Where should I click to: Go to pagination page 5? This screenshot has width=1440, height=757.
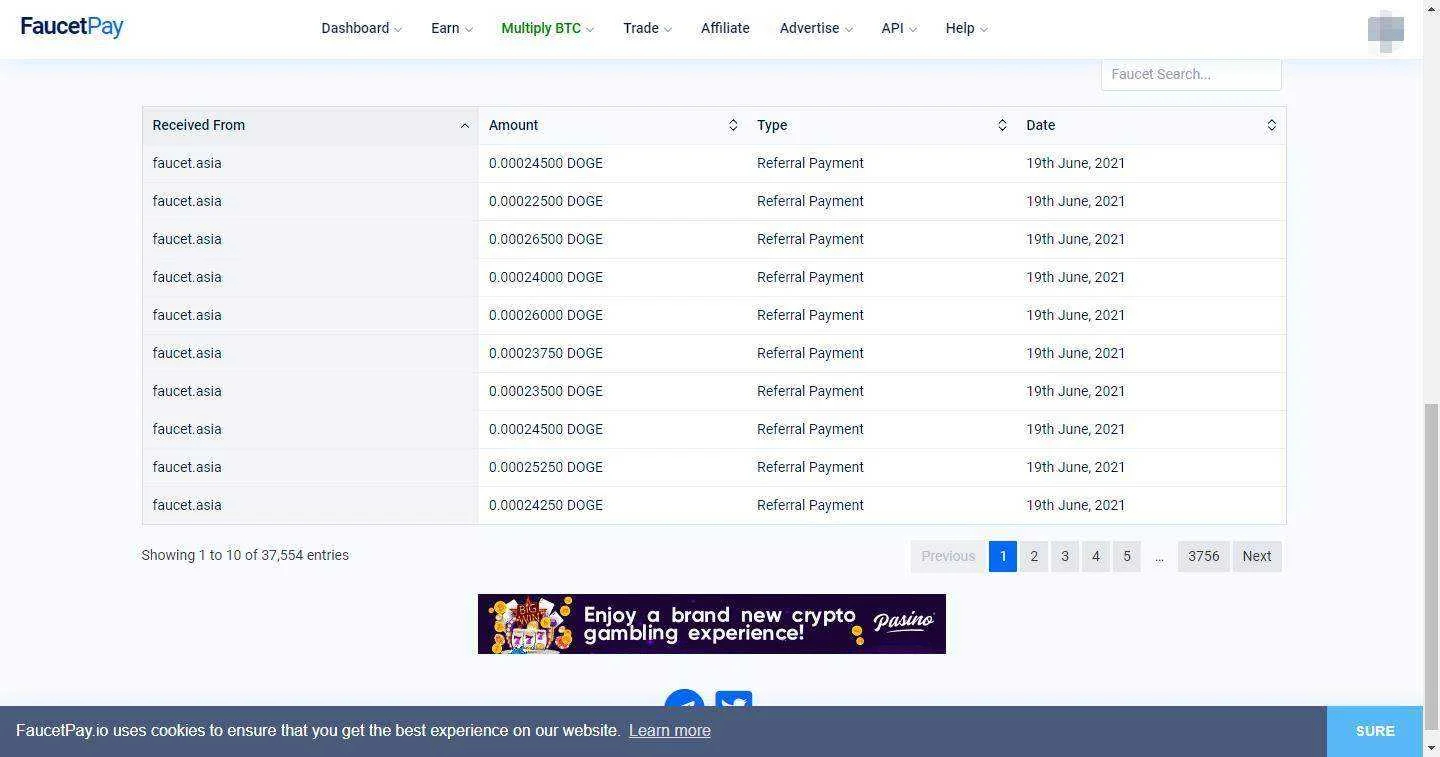(x=1127, y=556)
